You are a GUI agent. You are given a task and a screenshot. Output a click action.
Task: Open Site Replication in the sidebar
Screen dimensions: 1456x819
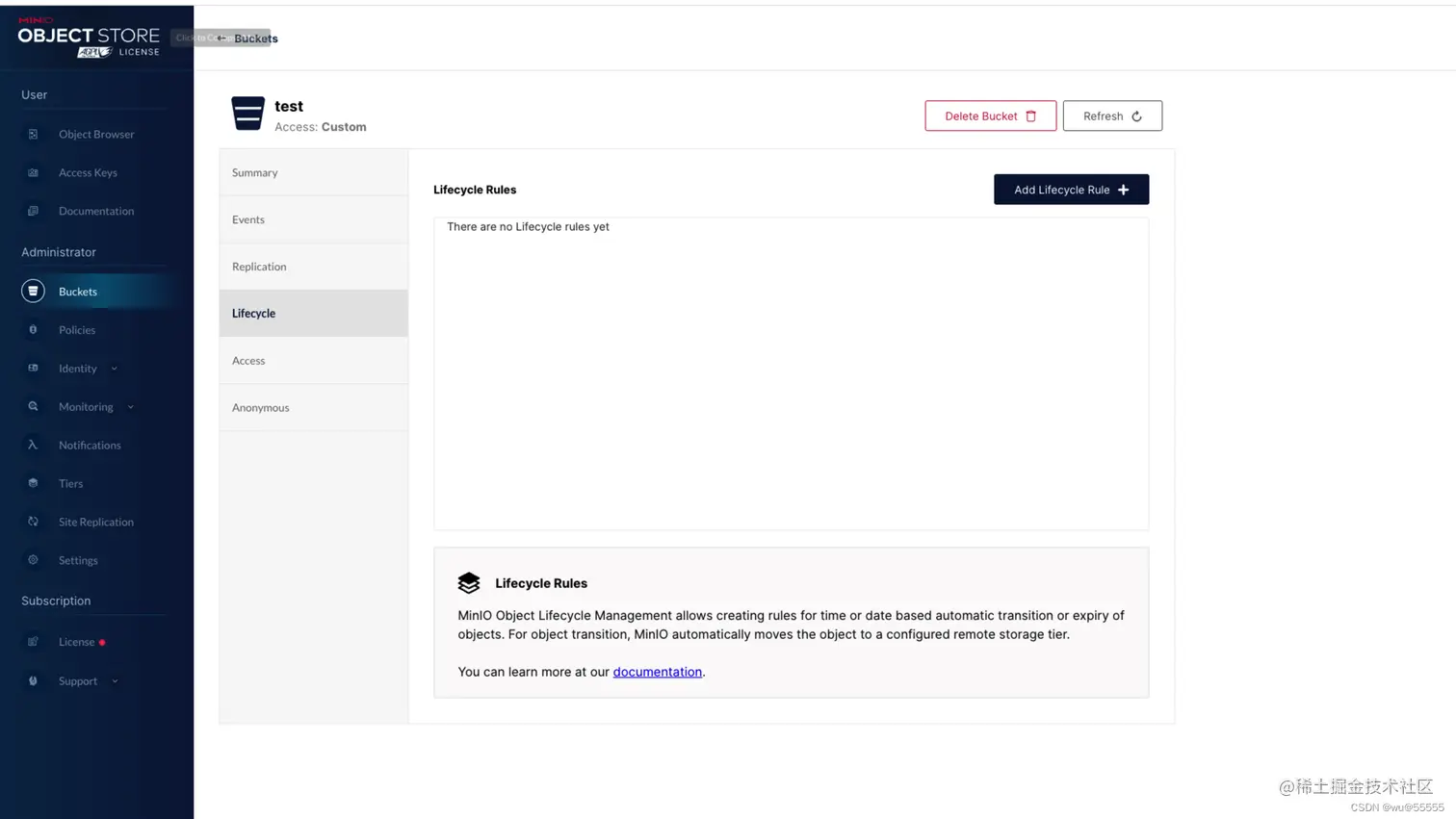96,522
